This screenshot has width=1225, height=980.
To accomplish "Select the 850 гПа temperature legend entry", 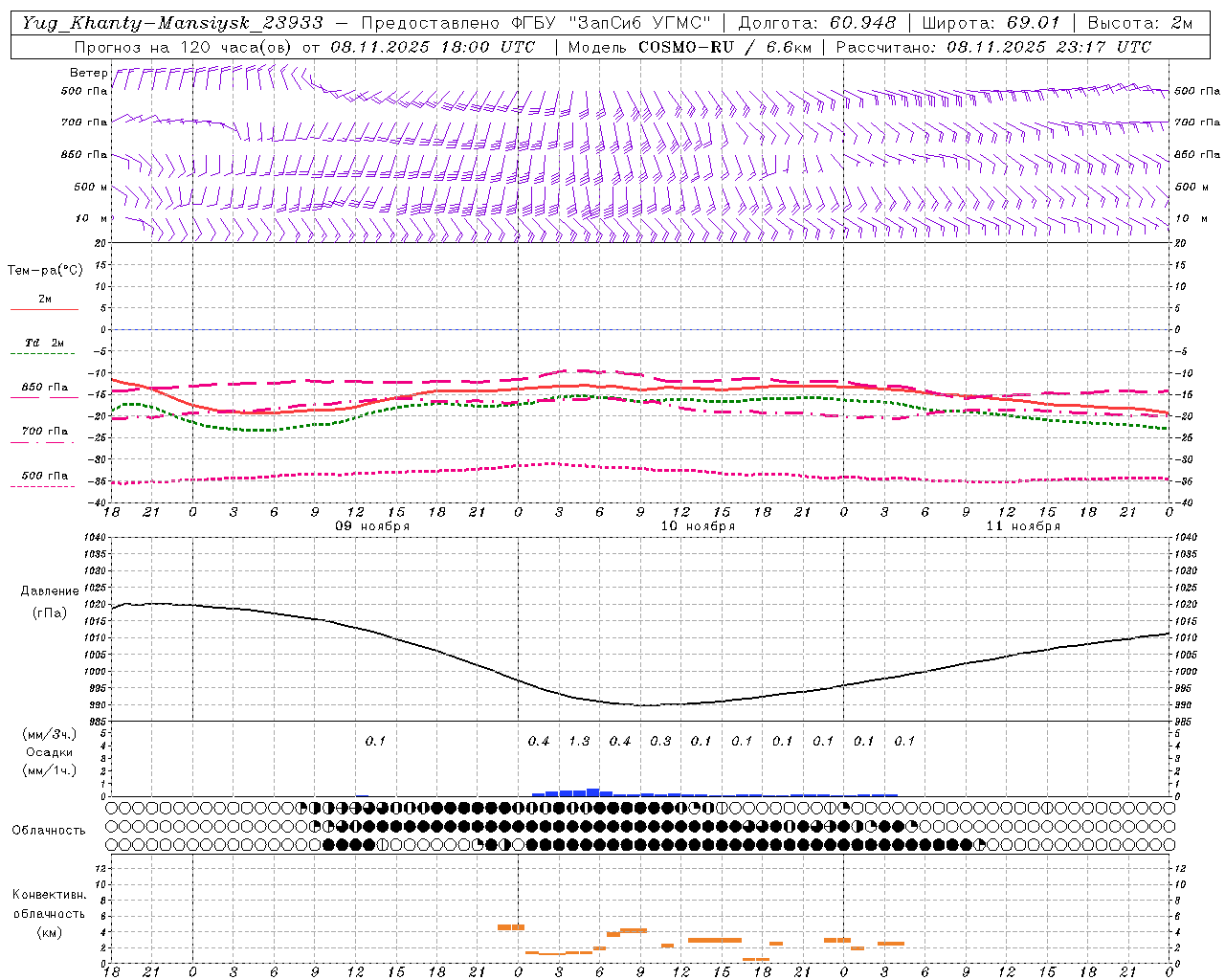I will pyautogui.click(x=45, y=388).
